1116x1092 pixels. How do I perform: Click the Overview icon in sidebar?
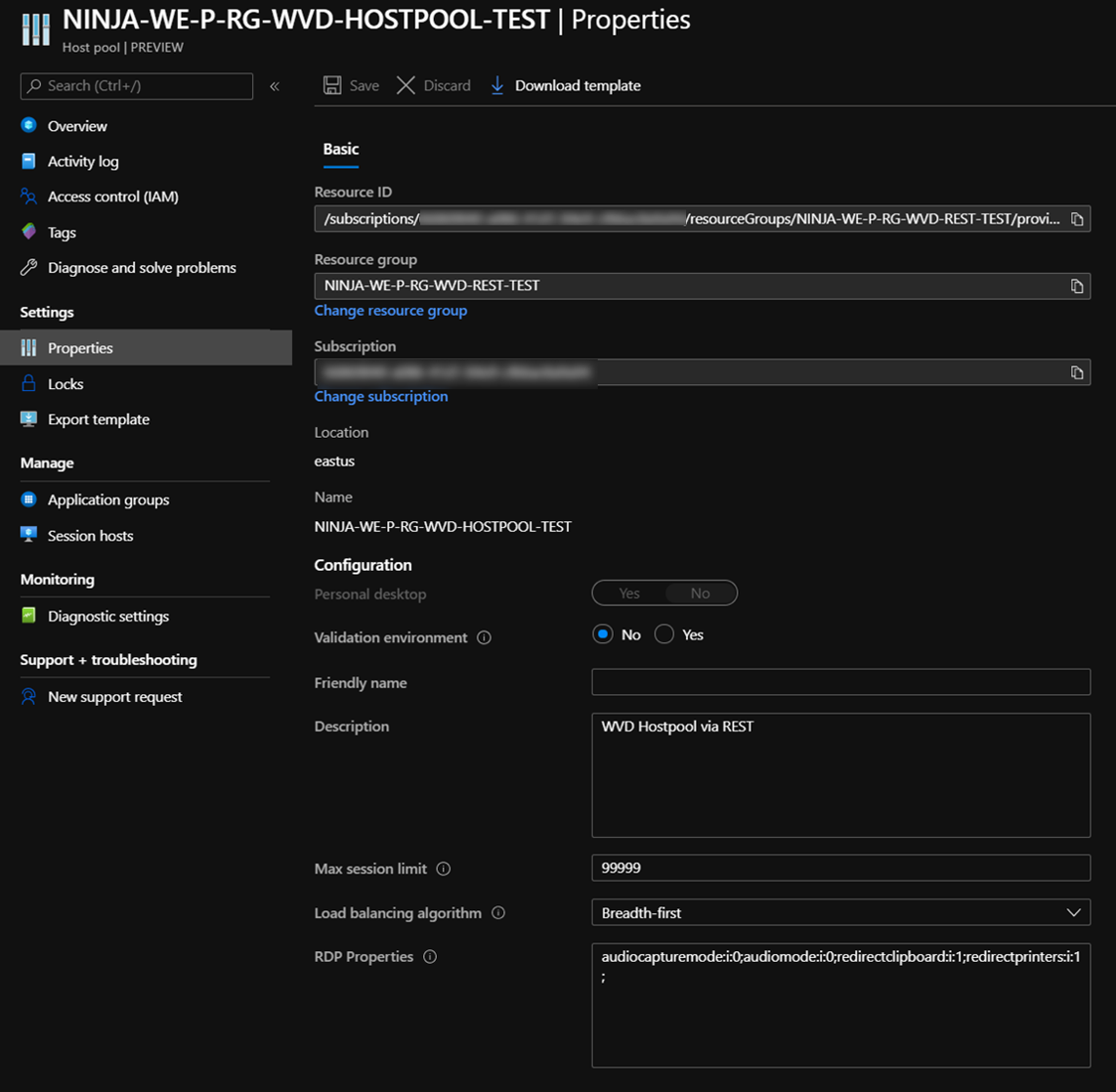click(28, 125)
